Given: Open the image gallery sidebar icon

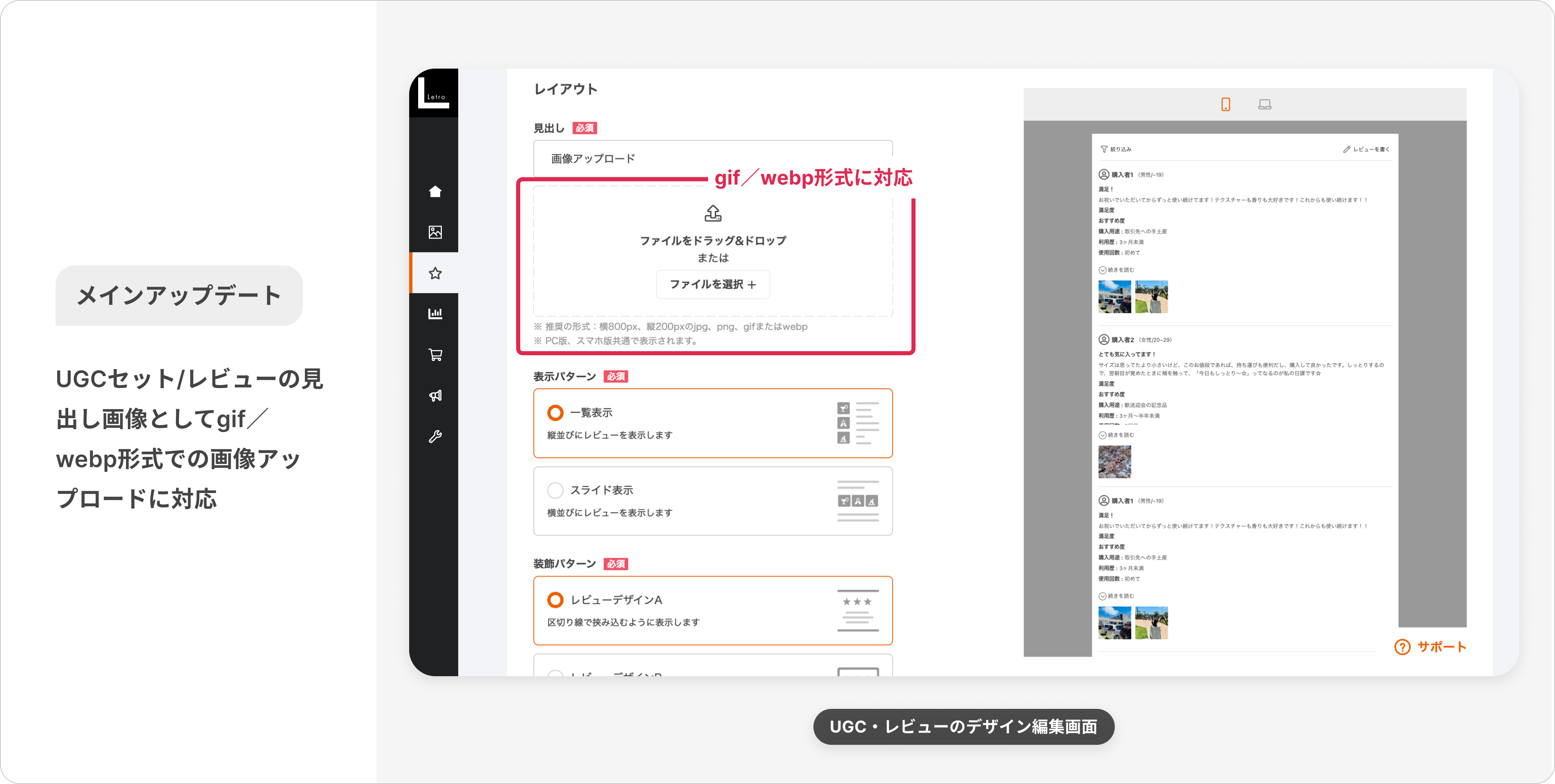Looking at the screenshot, I should pyautogui.click(x=435, y=232).
